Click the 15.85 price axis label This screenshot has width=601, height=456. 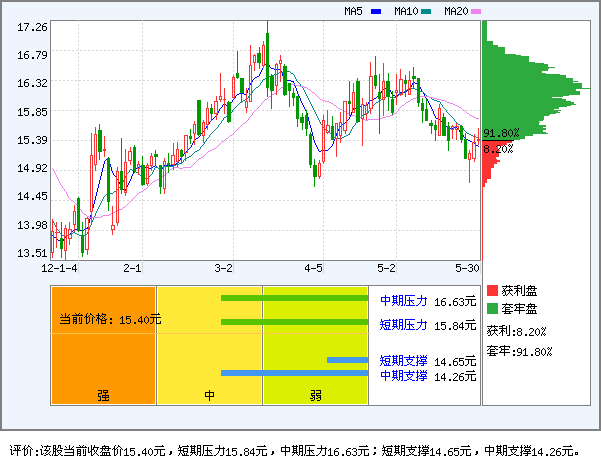[32, 112]
